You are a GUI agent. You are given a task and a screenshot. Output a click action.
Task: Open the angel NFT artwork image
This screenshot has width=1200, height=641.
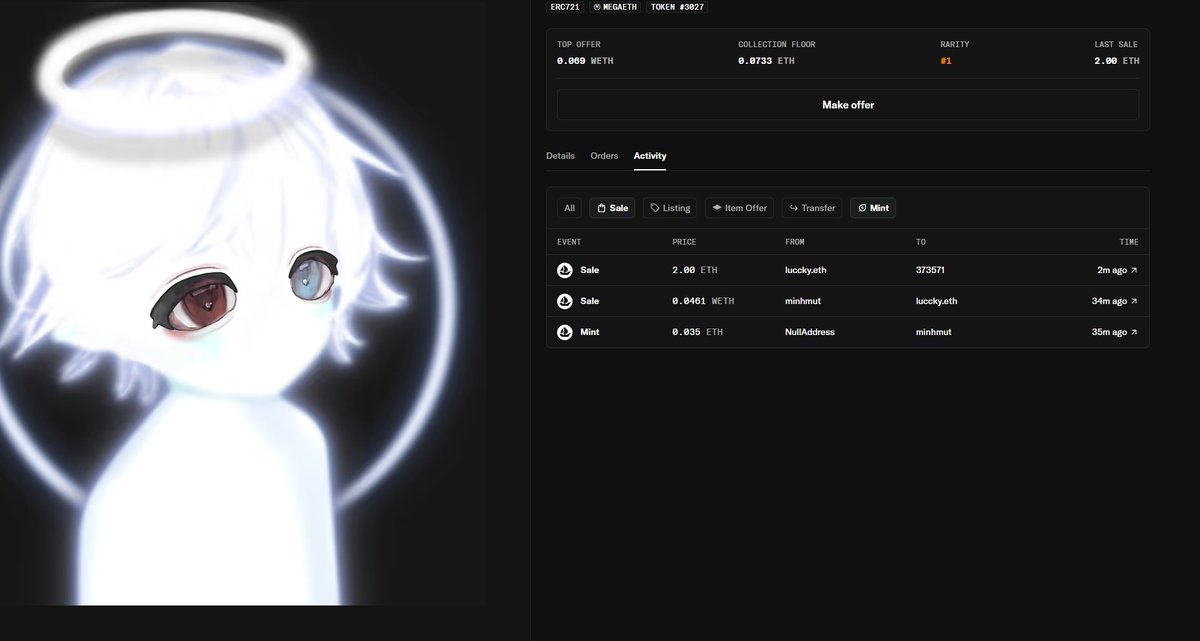tap(243, 302)
